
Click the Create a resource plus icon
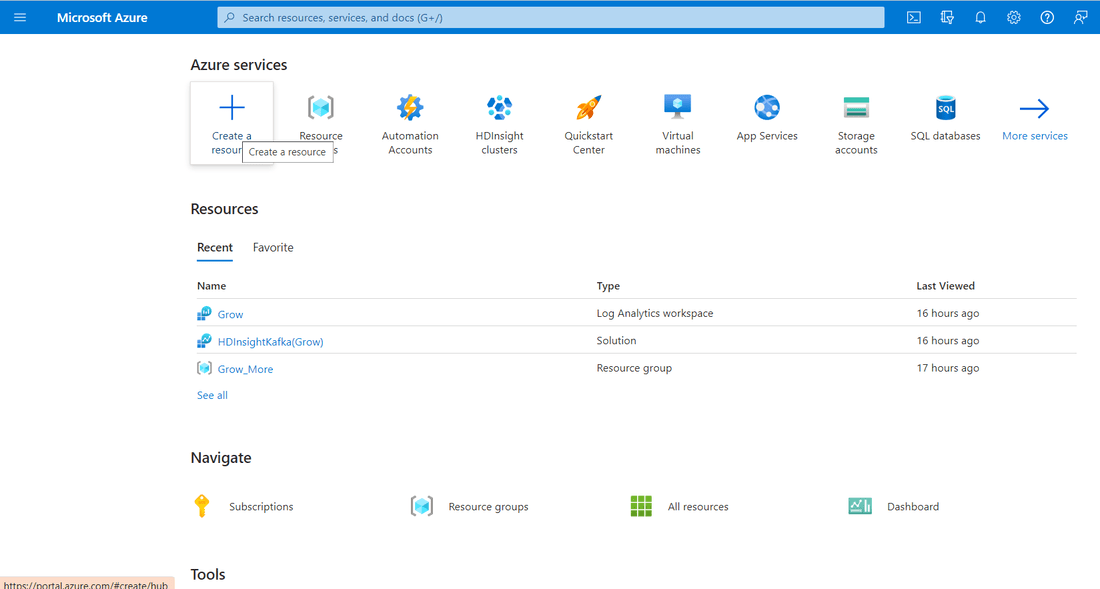[x=232, y=108]
